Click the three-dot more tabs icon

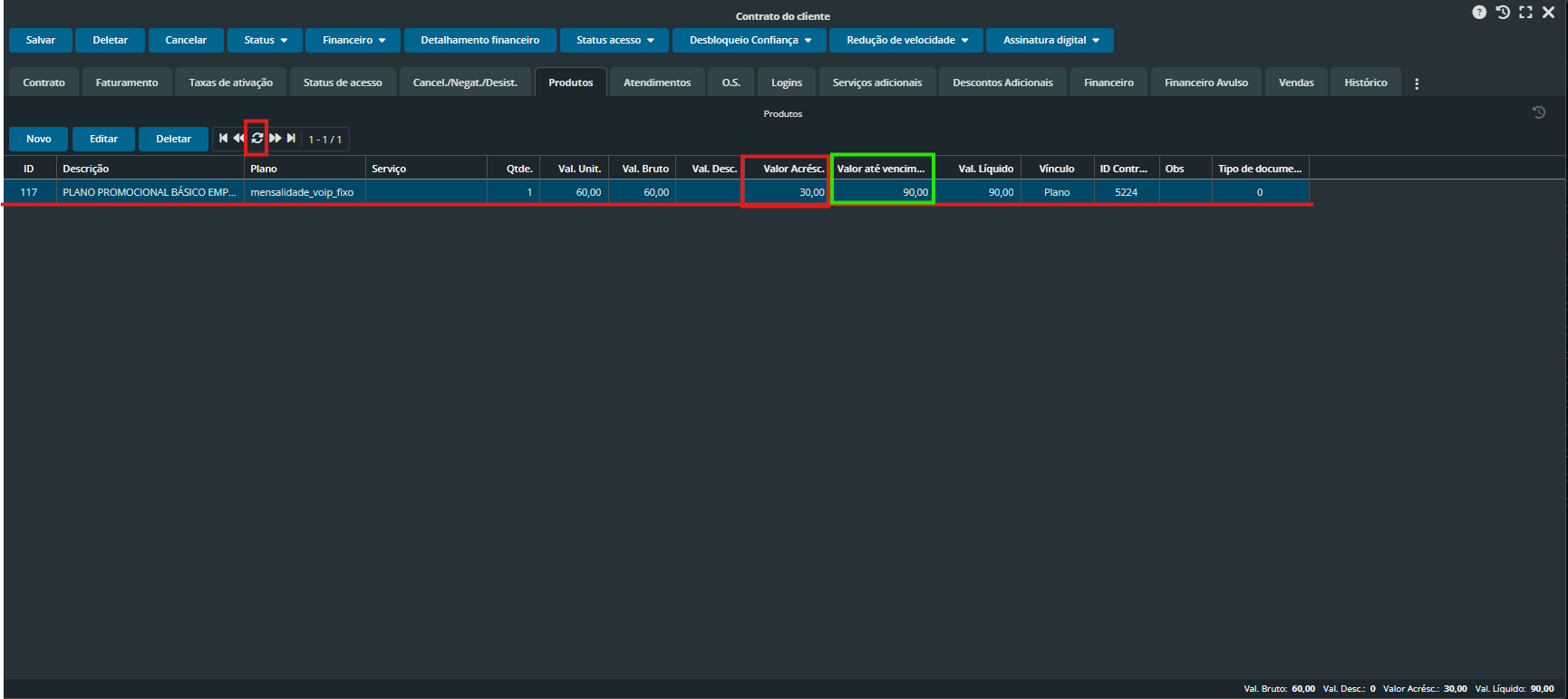click(x=1417, y=83)
